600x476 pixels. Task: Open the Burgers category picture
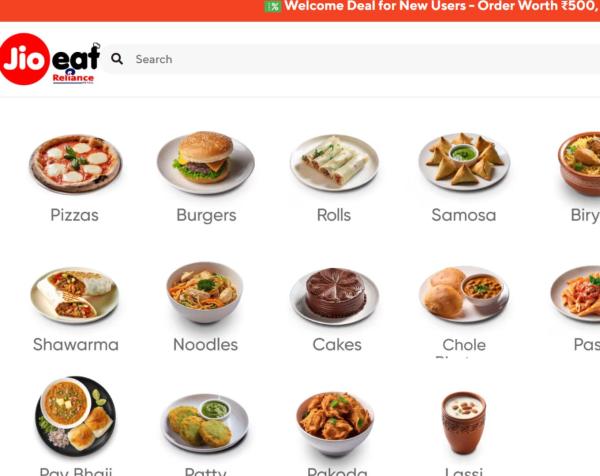(205, 163)
